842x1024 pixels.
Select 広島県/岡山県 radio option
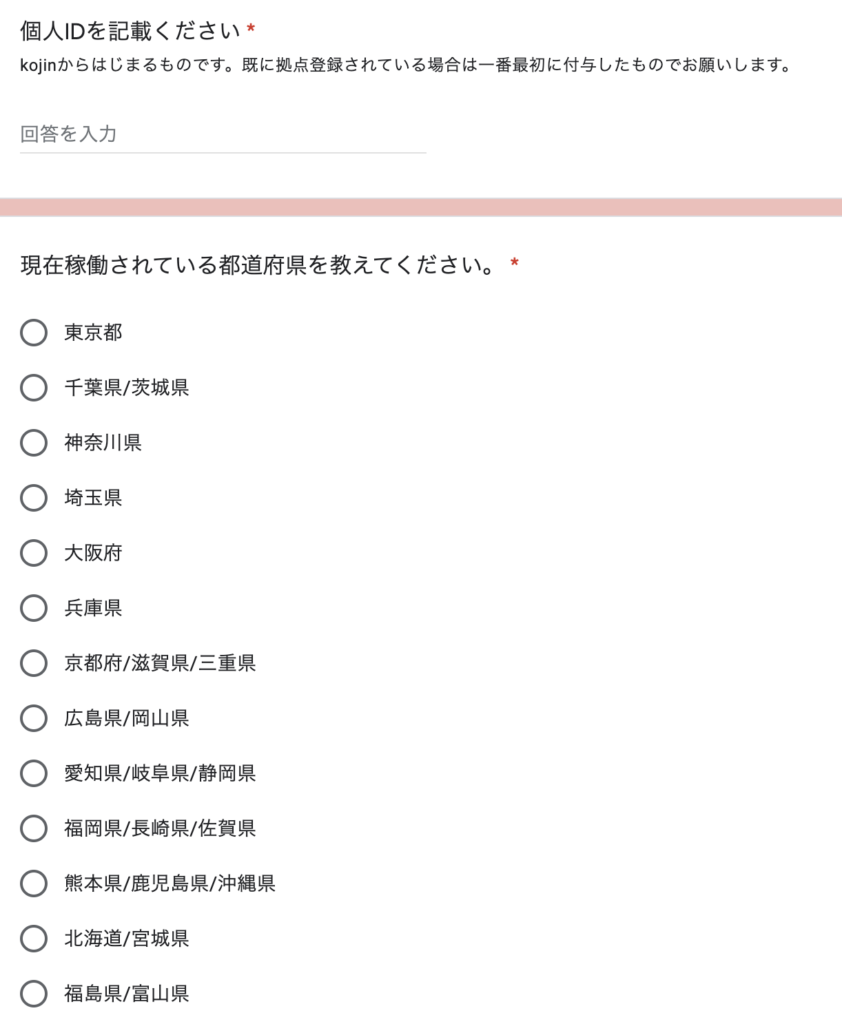coord(33,718)
